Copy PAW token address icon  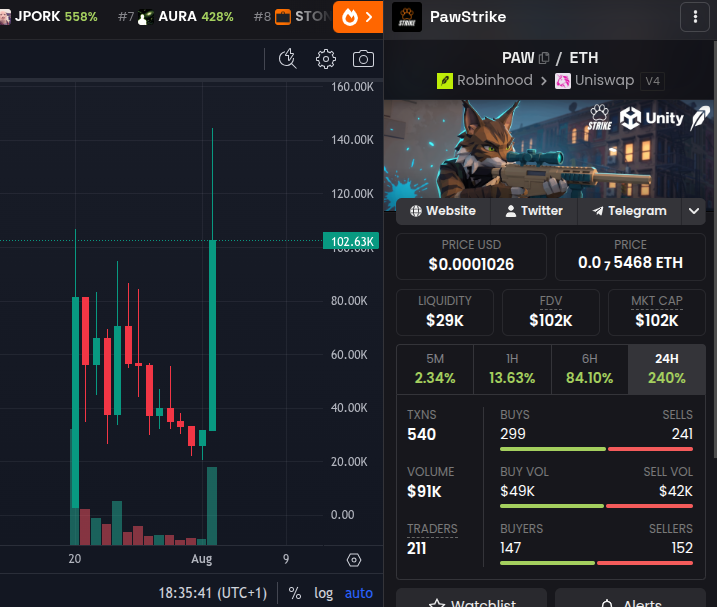click(x=544, y=58)
